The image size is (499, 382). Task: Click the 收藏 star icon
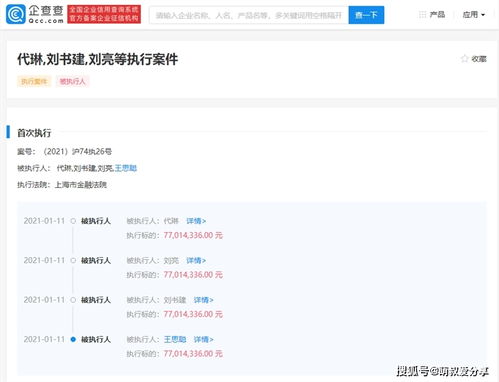click(x=464, y=59)
